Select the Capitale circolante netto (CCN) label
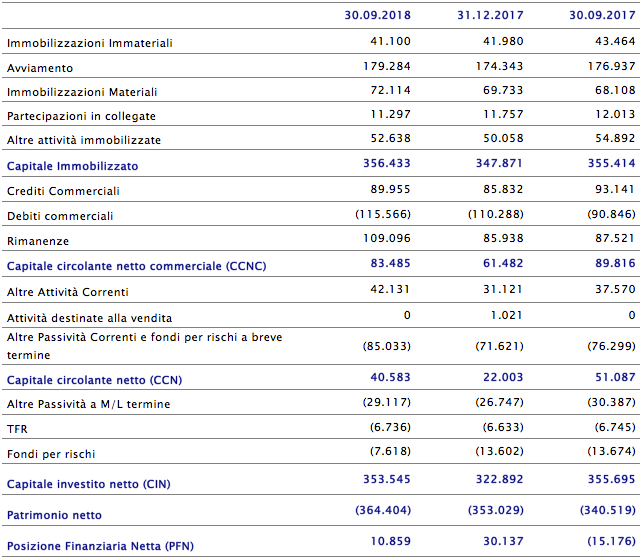The width and height of the screenshot is (643, 559). 94,380
